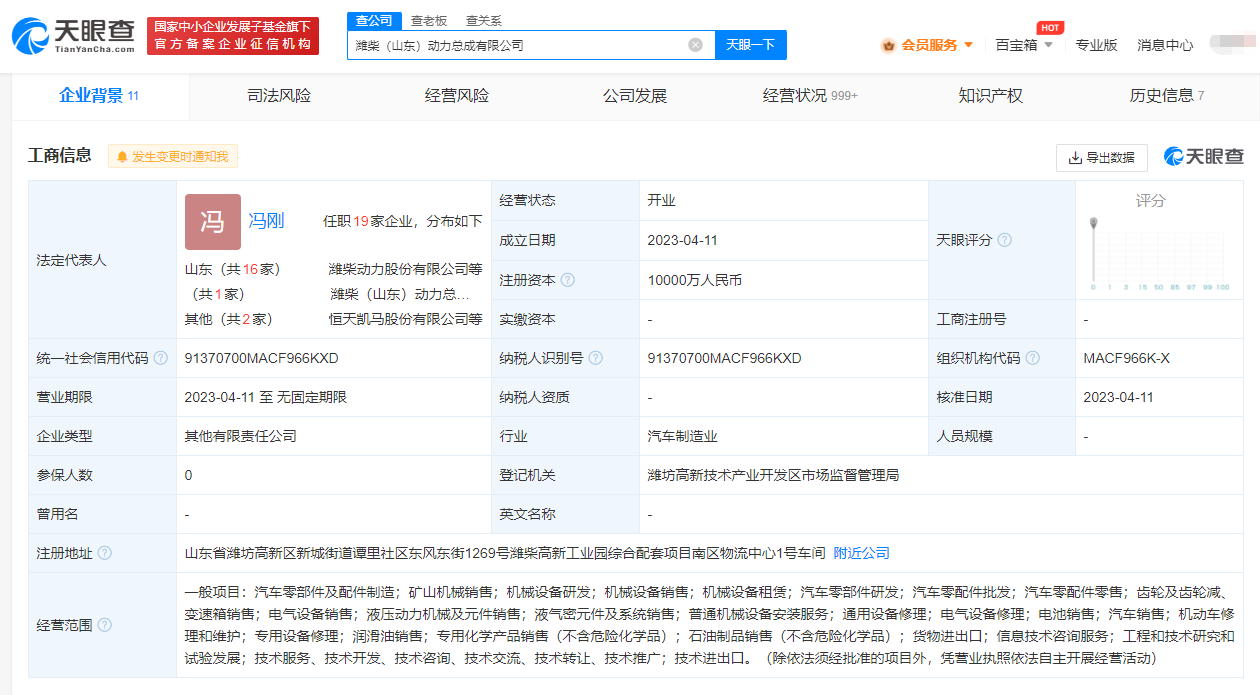The width and height of the screenshot is (1260, 695).
Task: Open the 冯刚 legal representative link
Action: (x=266, y=221)
